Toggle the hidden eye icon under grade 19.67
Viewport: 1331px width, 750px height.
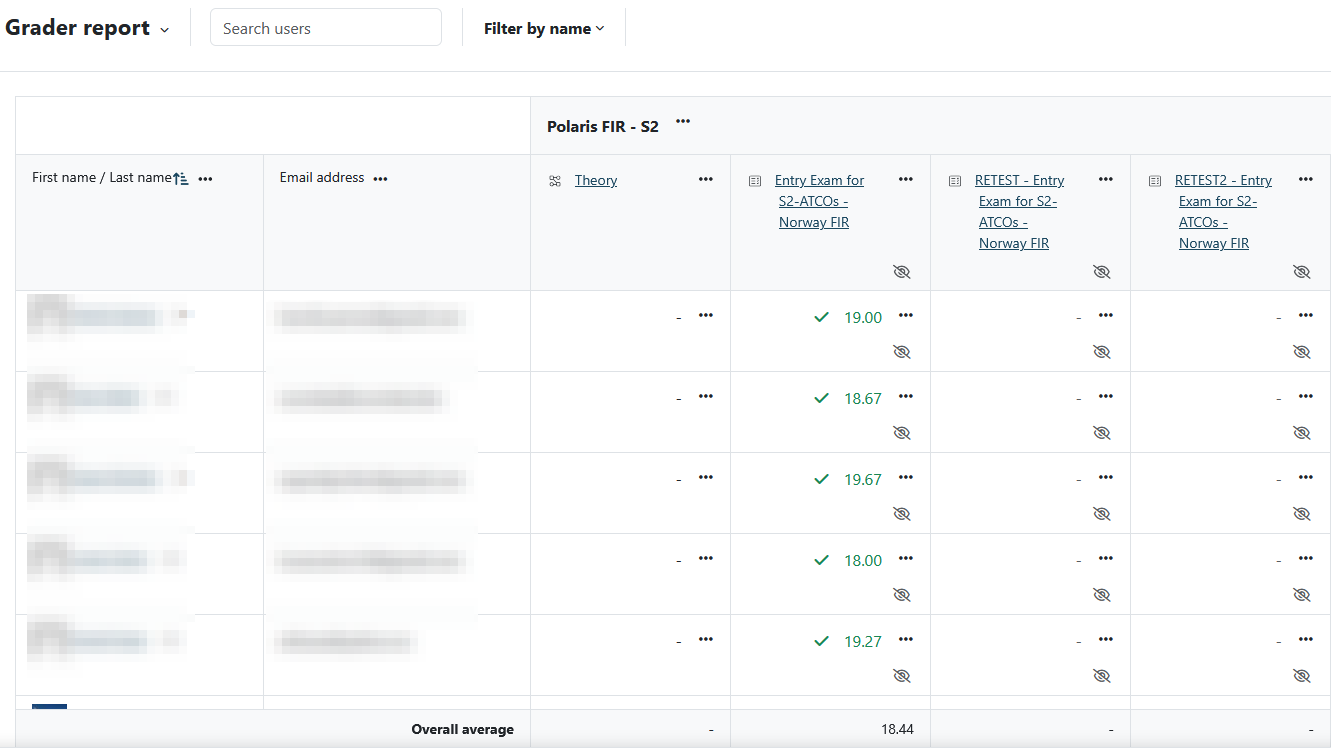coord(902,514)
